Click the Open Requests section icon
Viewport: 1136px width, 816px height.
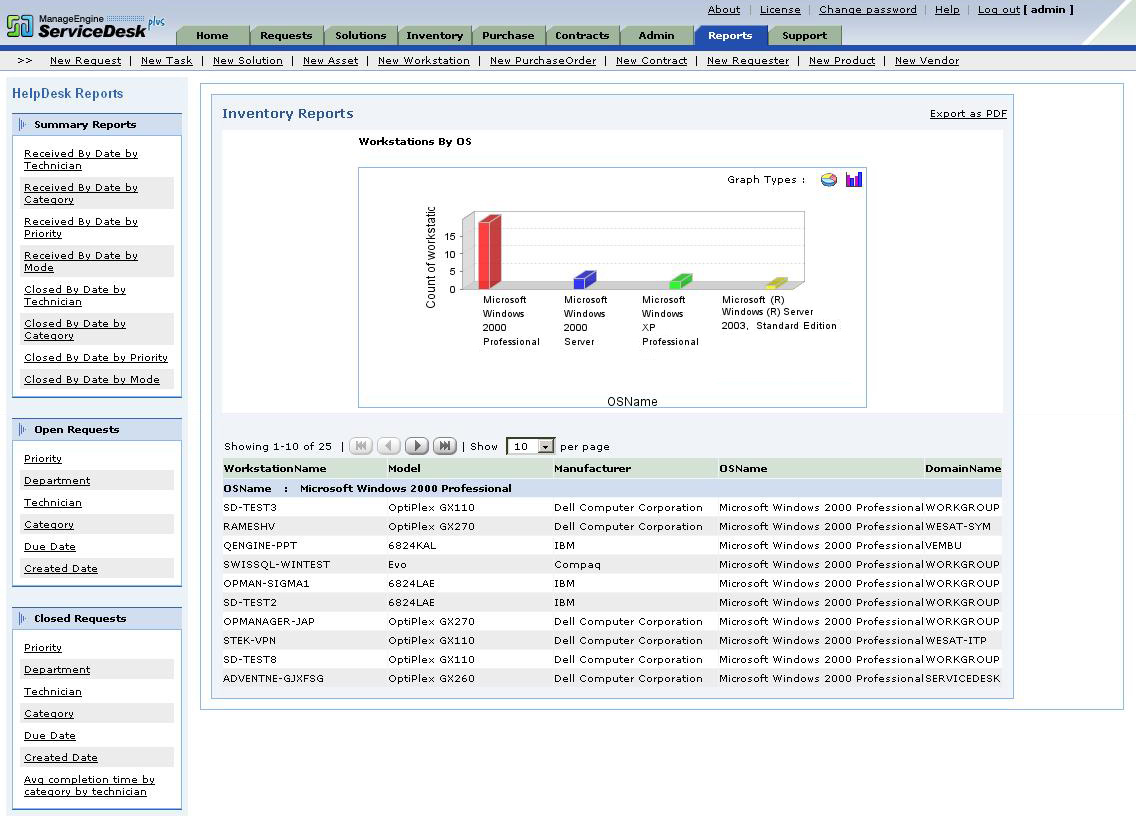tap(22, 429)
